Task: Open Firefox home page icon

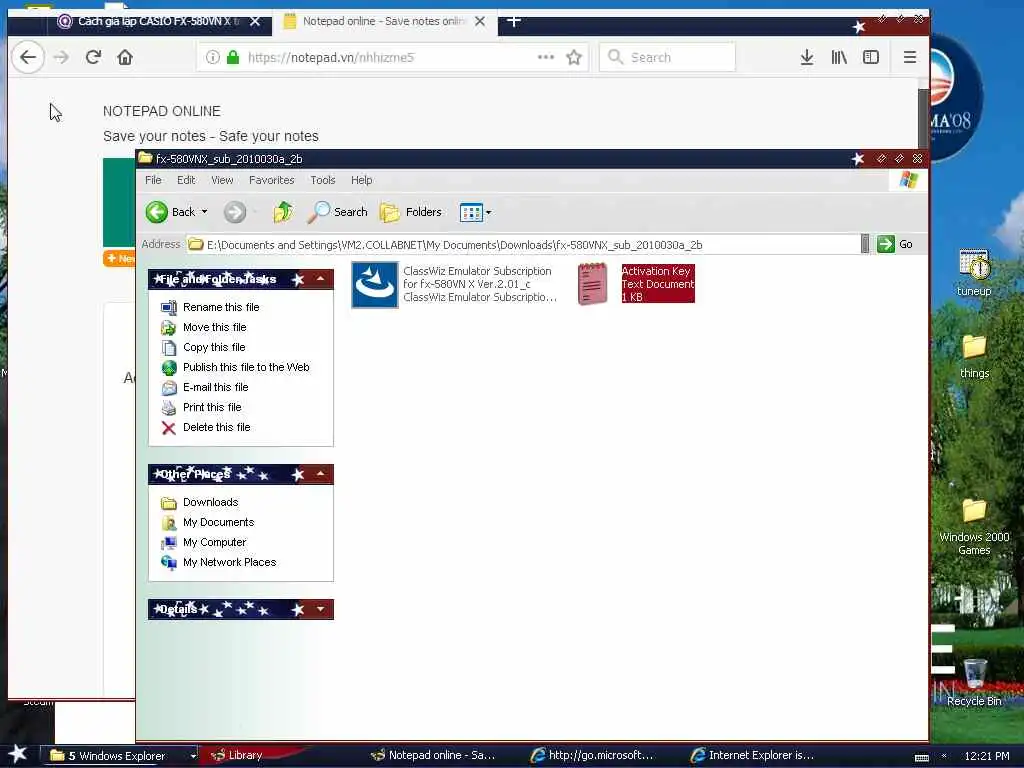Action: (x=125, y=57)
